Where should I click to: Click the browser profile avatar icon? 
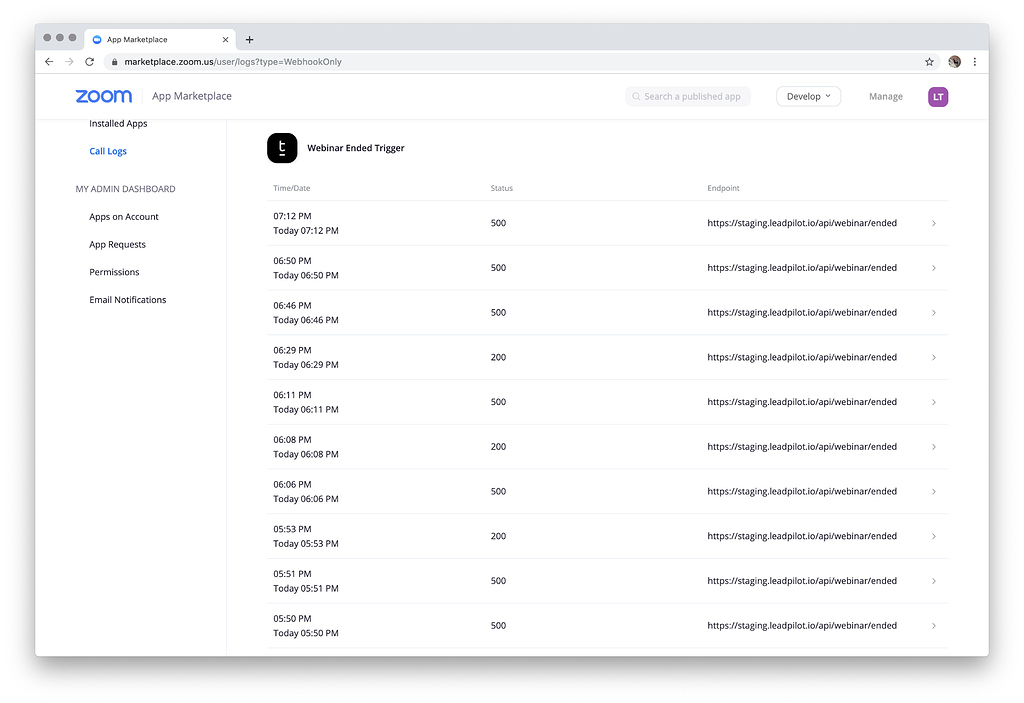tap(954, 61)
